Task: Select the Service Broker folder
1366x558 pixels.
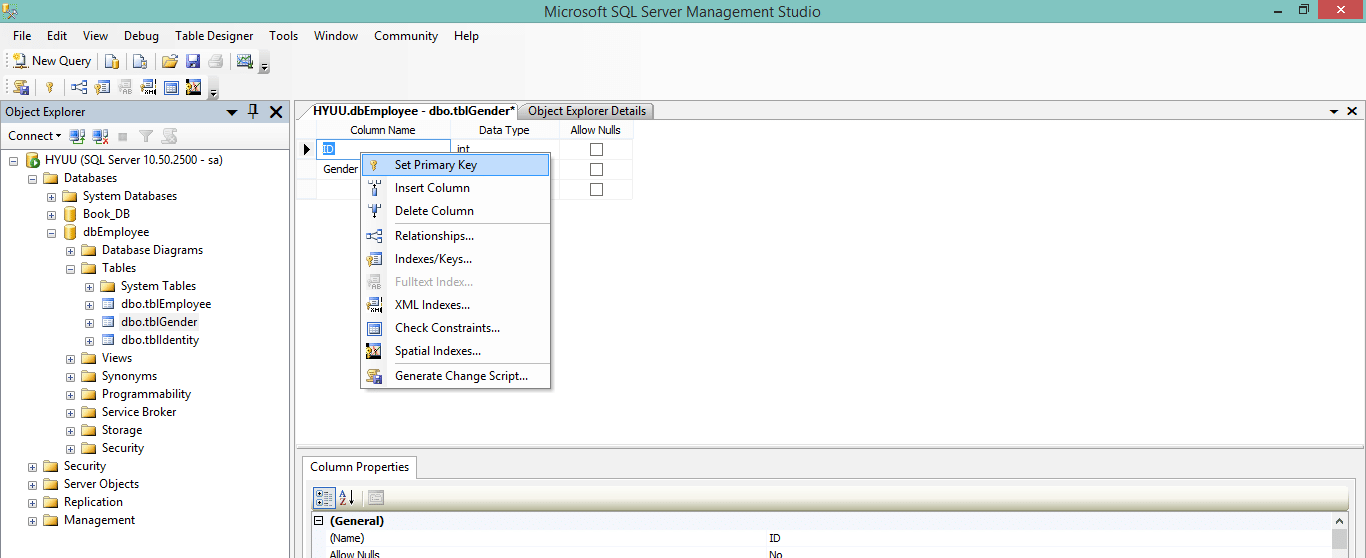Action: (x=139, y=412)
